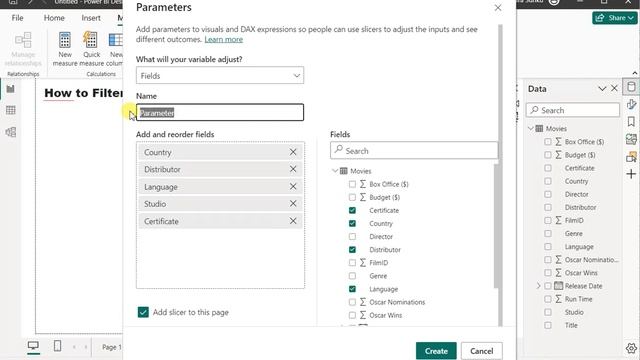Click the Share button

point(615,18)
